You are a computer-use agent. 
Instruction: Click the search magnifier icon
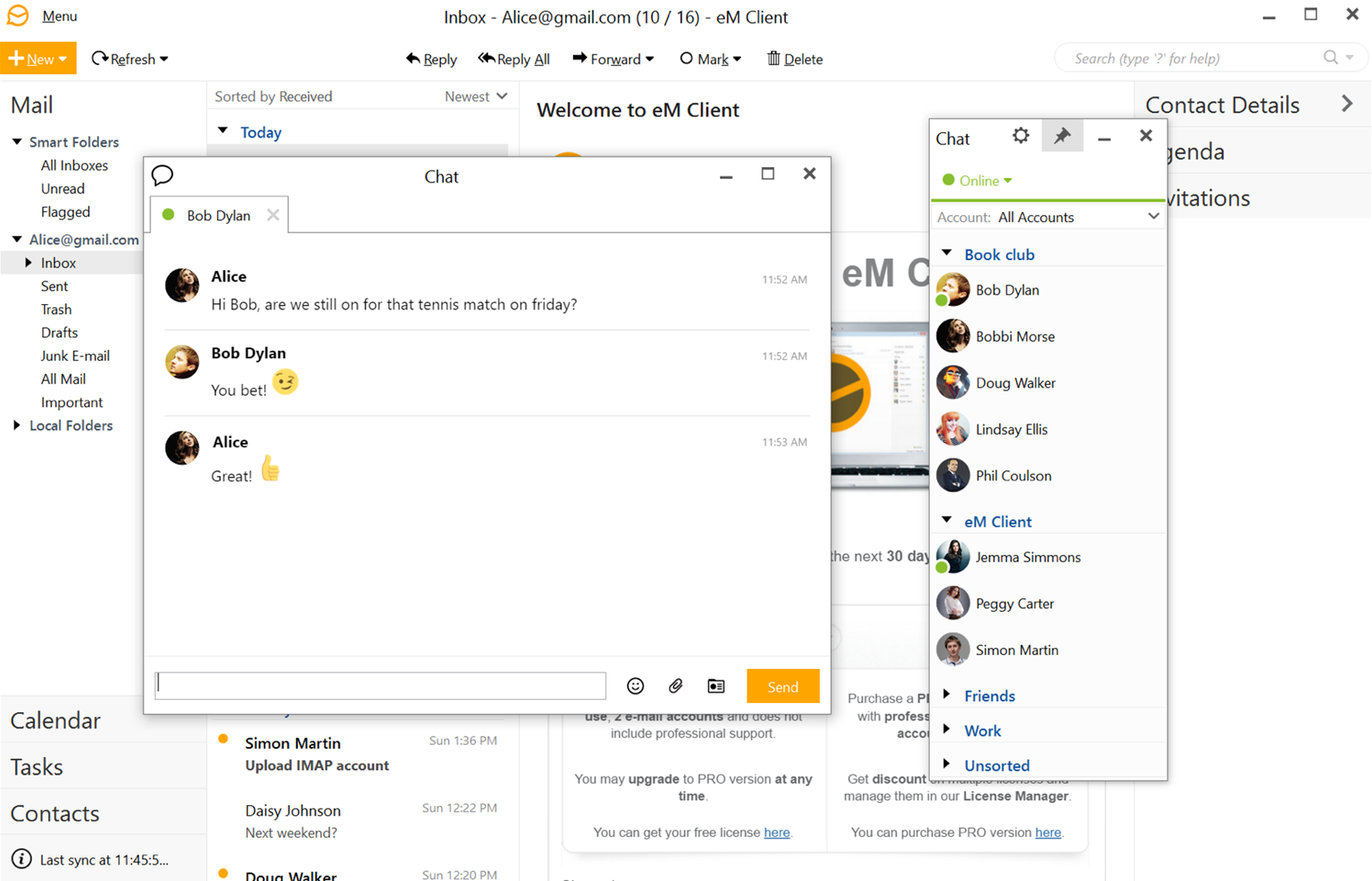(x=1330, y=58)
